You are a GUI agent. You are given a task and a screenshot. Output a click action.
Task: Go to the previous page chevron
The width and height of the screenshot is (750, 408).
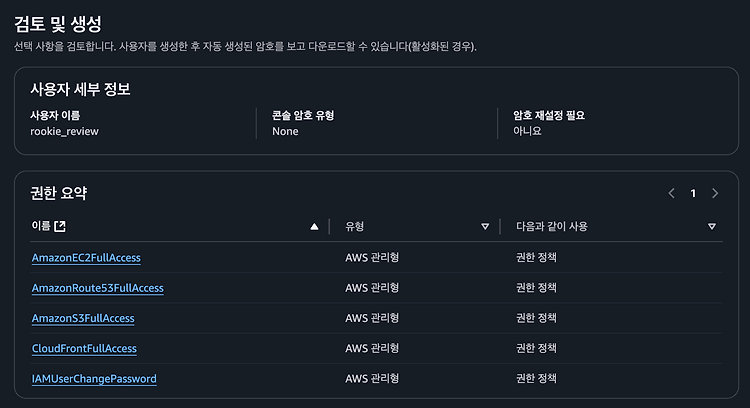(672, 193)
